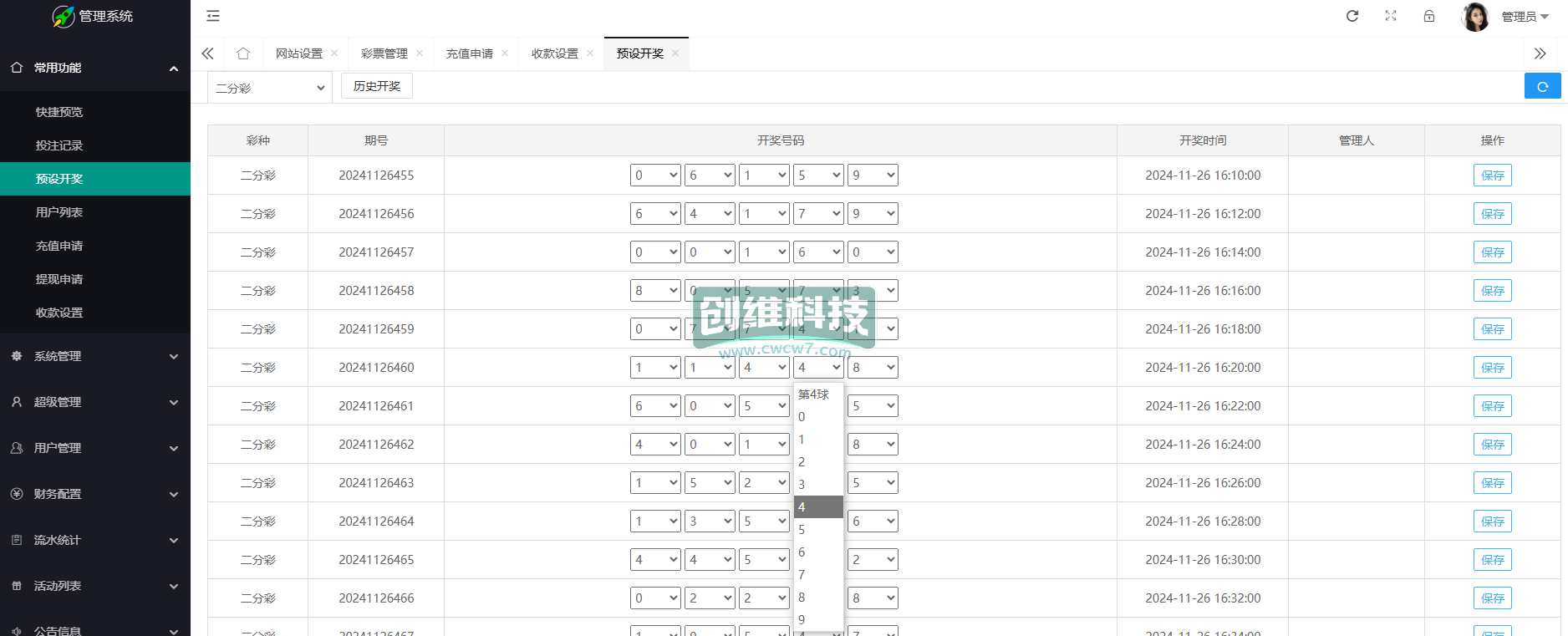Open fifth ball dropdown in row 20241126456
This screenshot has height=636, width=1568.
pos(873,214)
